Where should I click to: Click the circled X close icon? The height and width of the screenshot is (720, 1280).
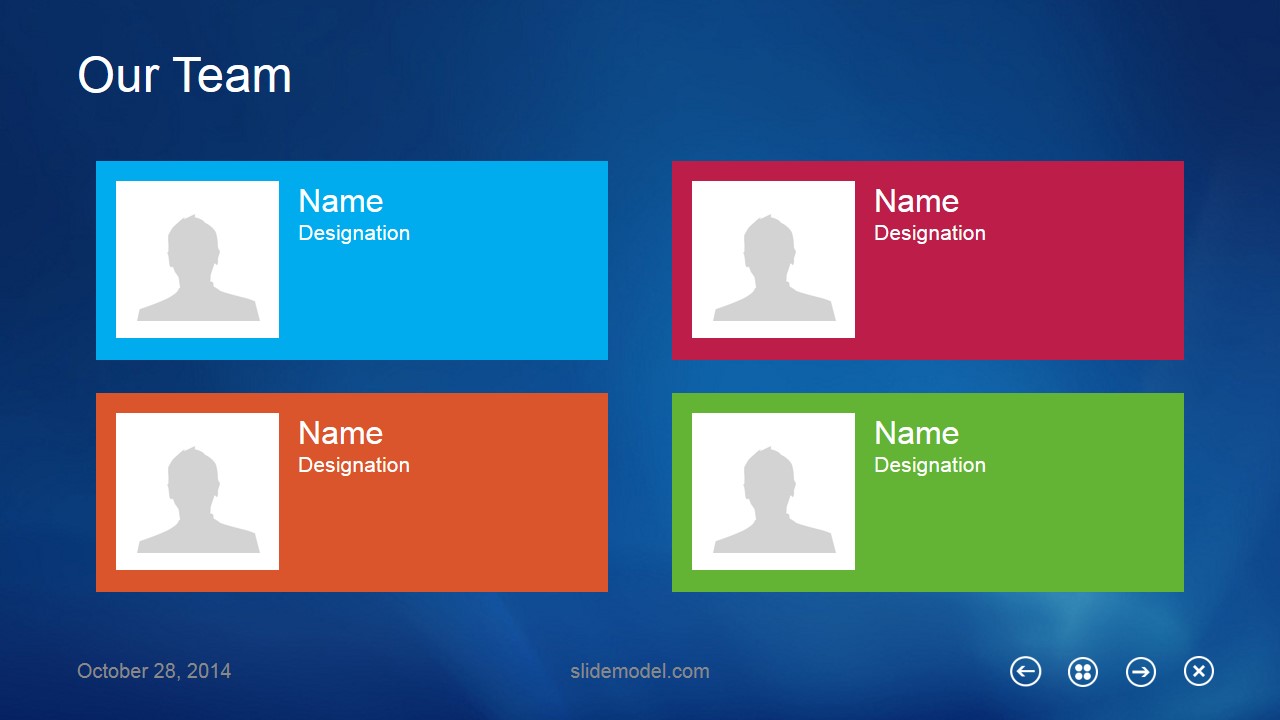tap(1199, 672)
